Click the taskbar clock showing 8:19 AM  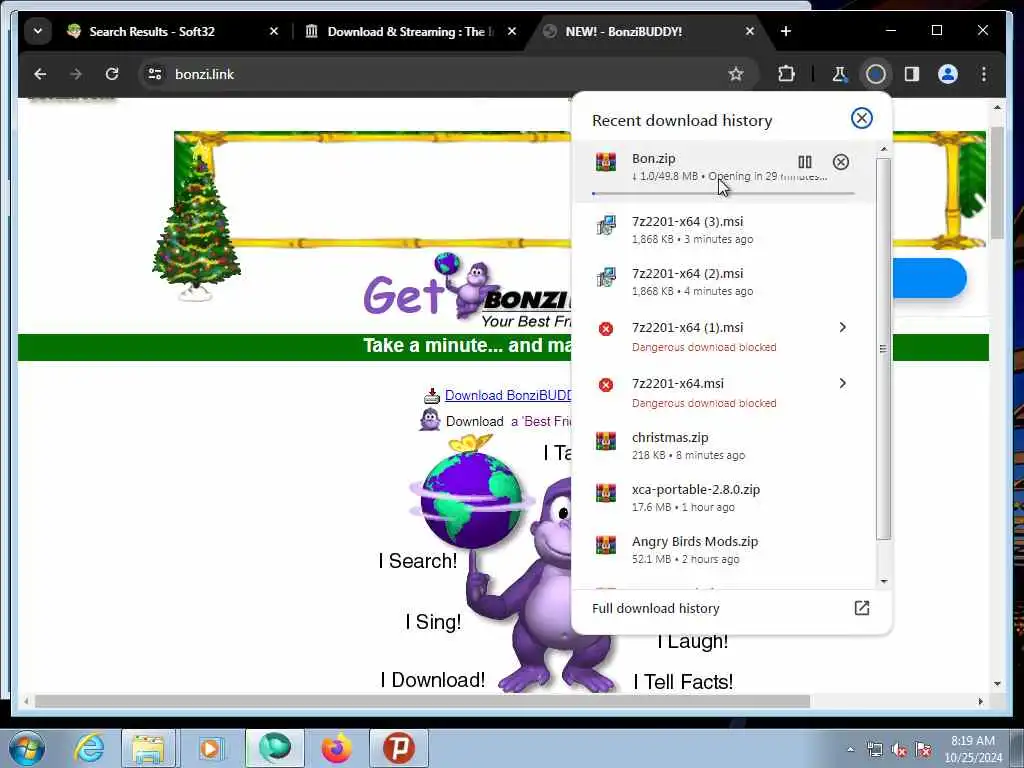[x=973, y=749]
